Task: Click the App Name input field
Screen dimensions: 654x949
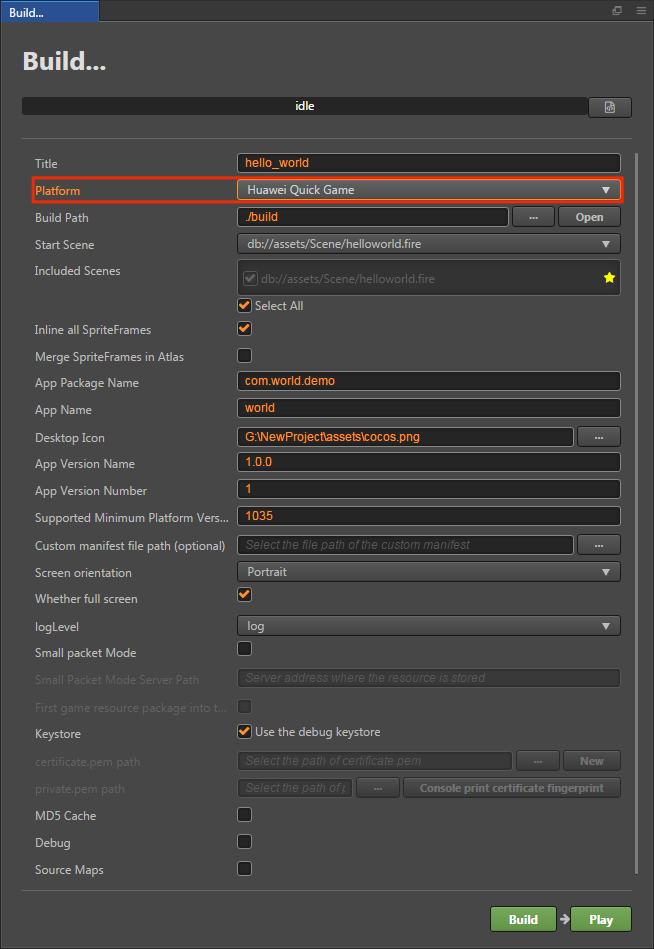Action: [429, 408]
